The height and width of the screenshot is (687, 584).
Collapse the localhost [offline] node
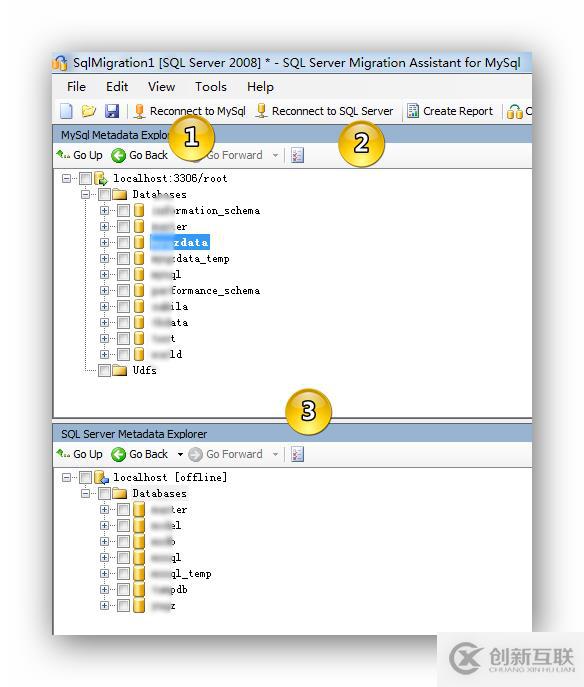66,477
